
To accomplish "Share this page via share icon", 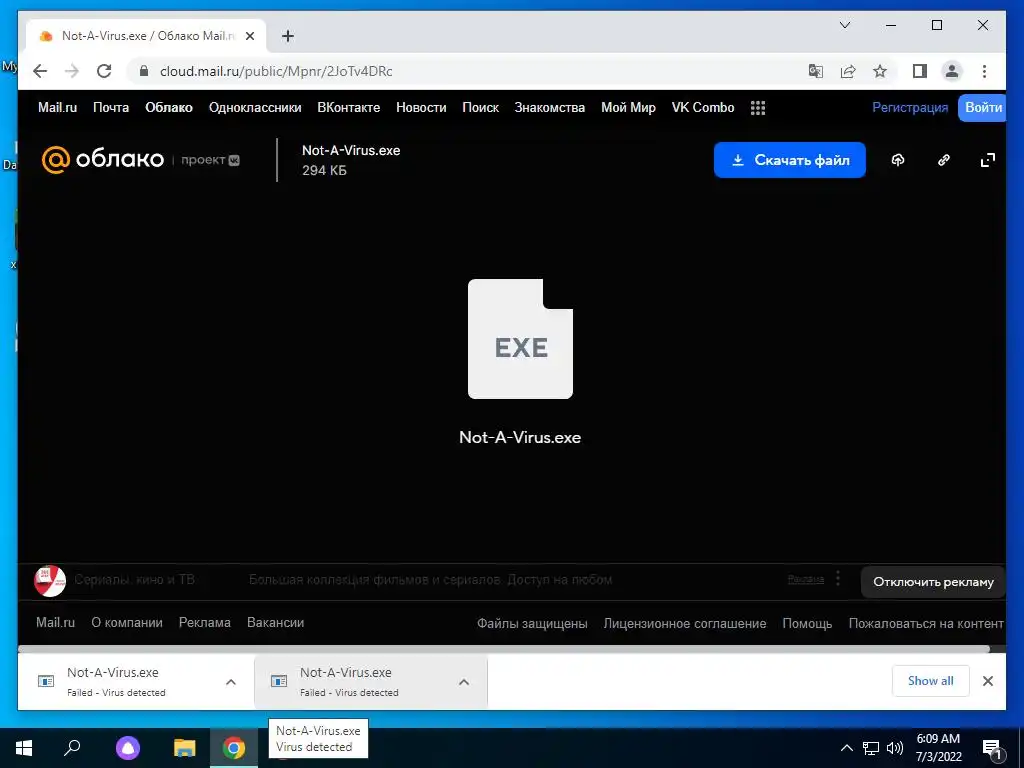I will [x=848, y=71].
